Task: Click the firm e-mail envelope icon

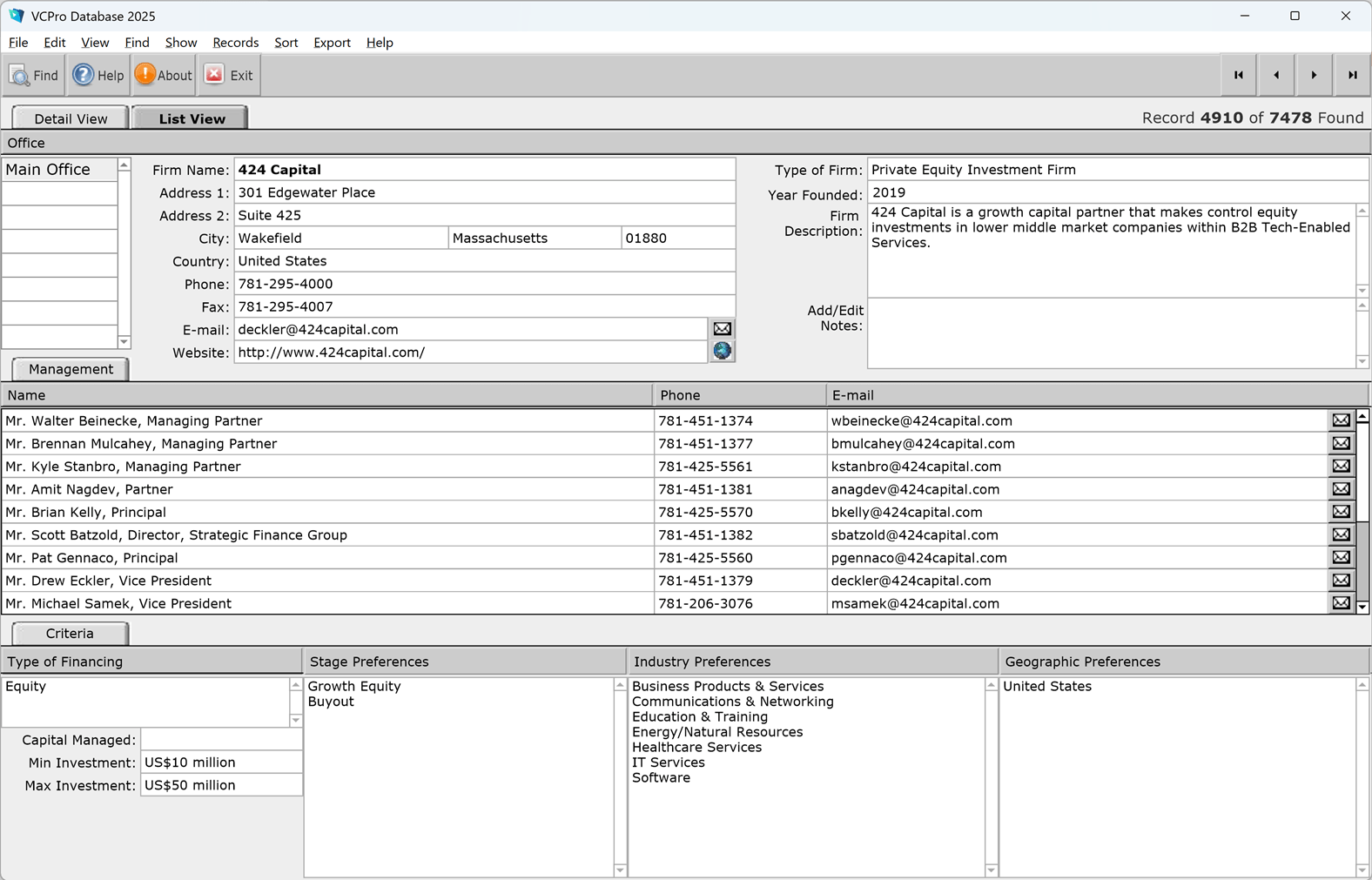Action: point(723,329)
